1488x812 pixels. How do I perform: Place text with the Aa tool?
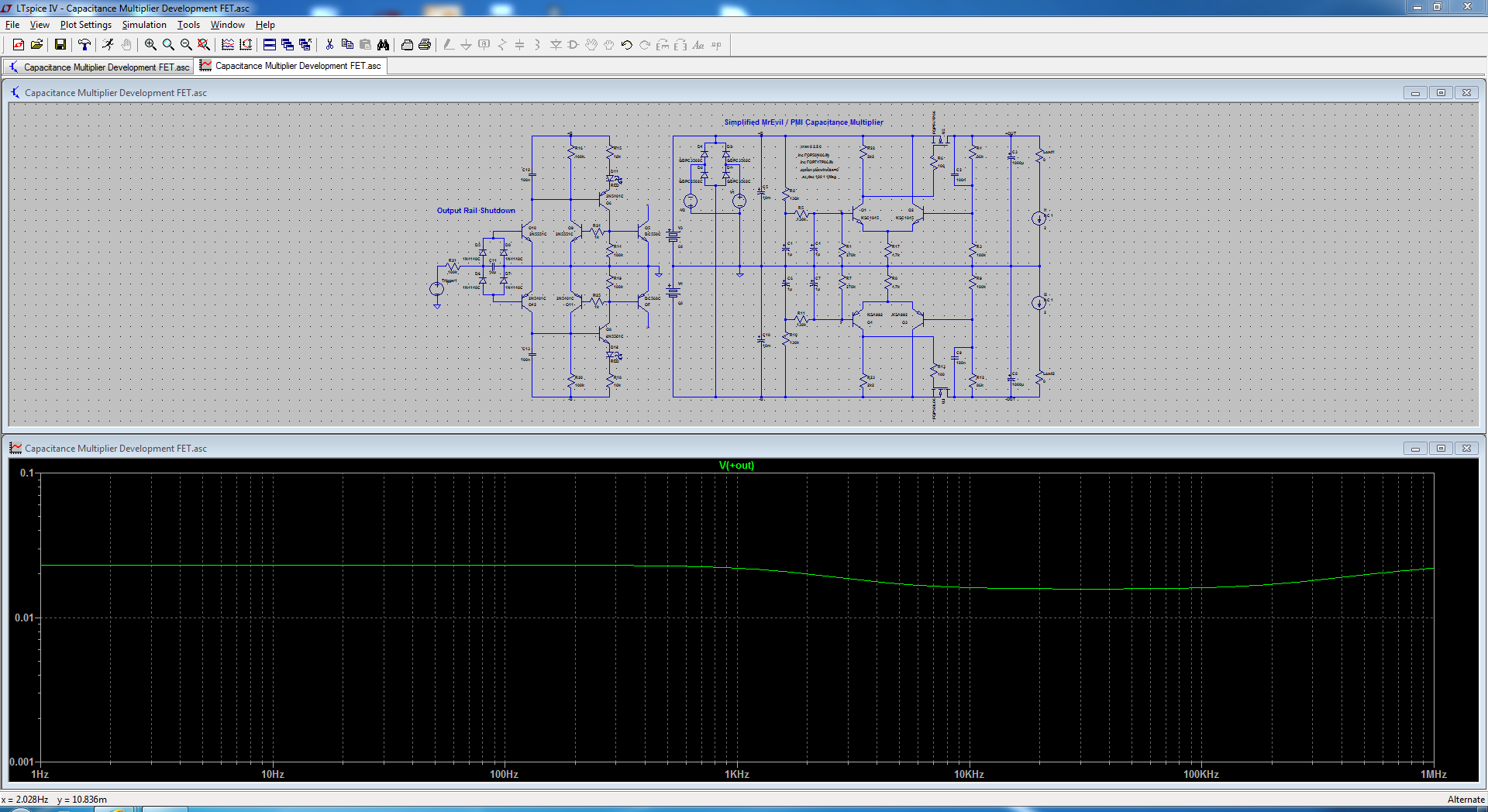pos(698,45)
